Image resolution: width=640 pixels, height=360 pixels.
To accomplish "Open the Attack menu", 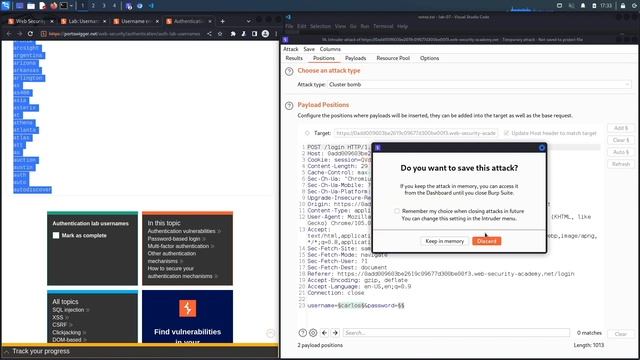I will [x=291, y=49].
